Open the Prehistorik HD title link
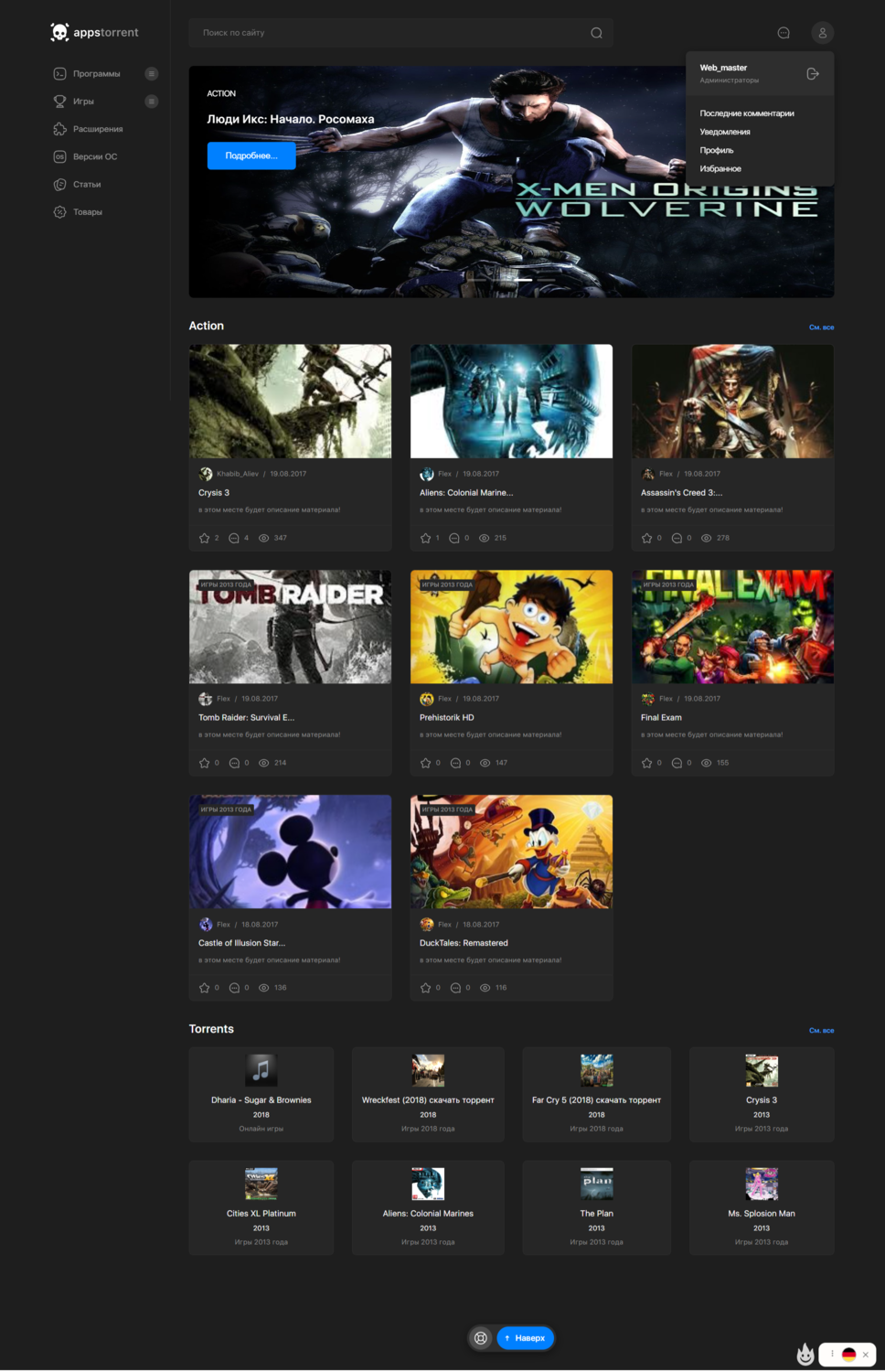Screen dimensions: 885x1372 click(x=447, y=718)
